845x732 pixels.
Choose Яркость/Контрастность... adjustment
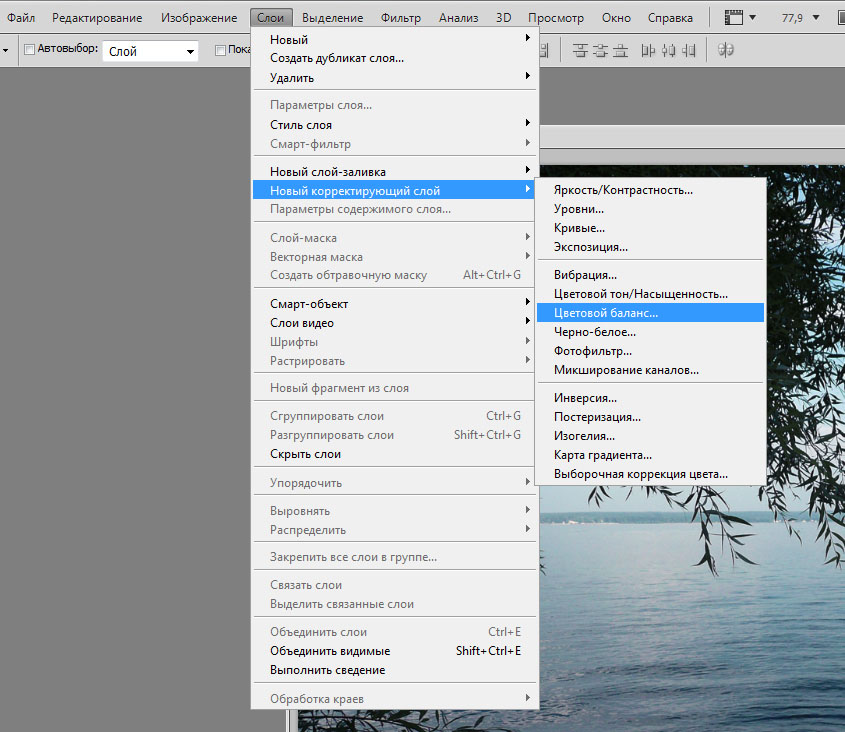(x=650, y=190)
